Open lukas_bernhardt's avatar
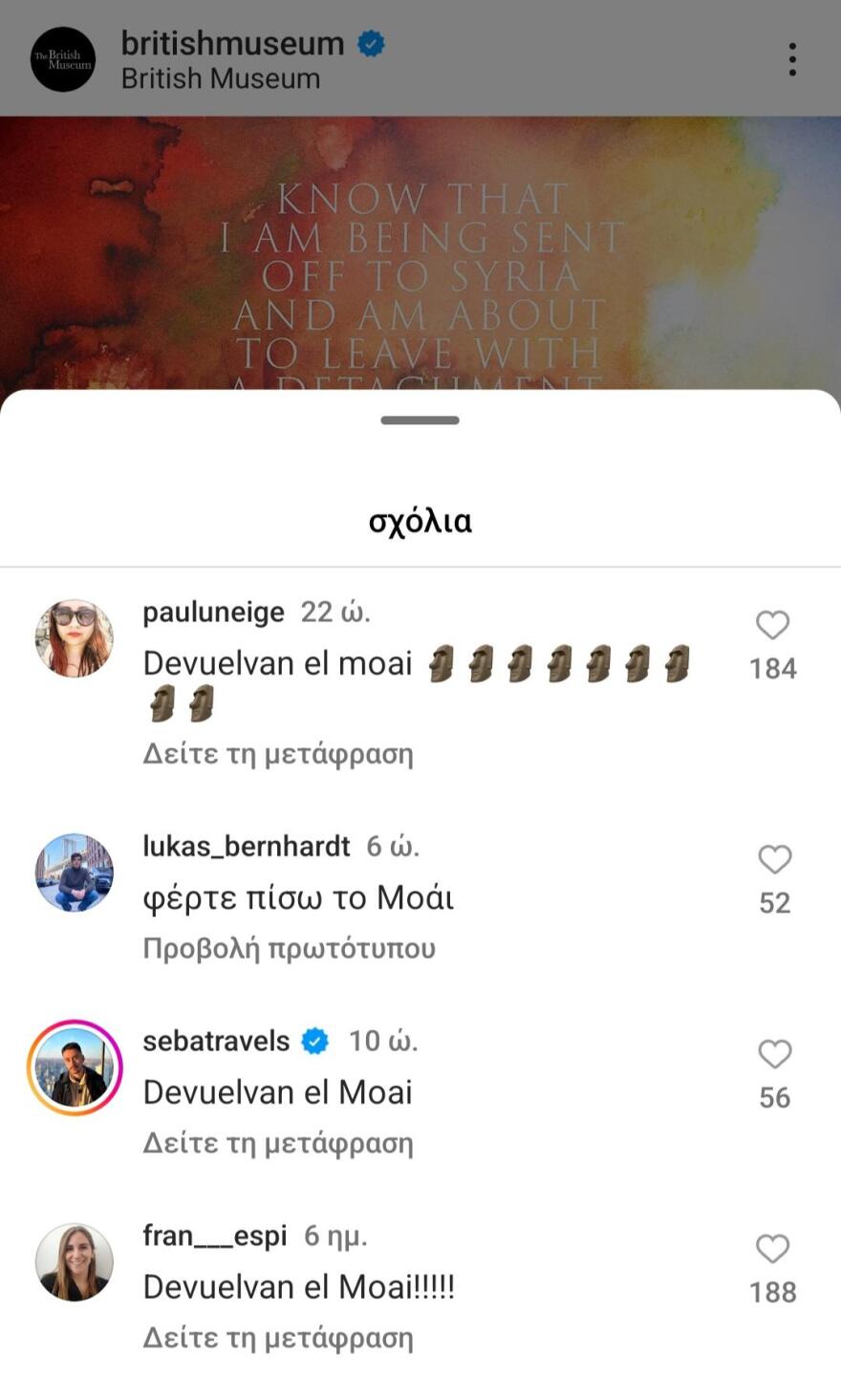 click(x=75, y=872)
